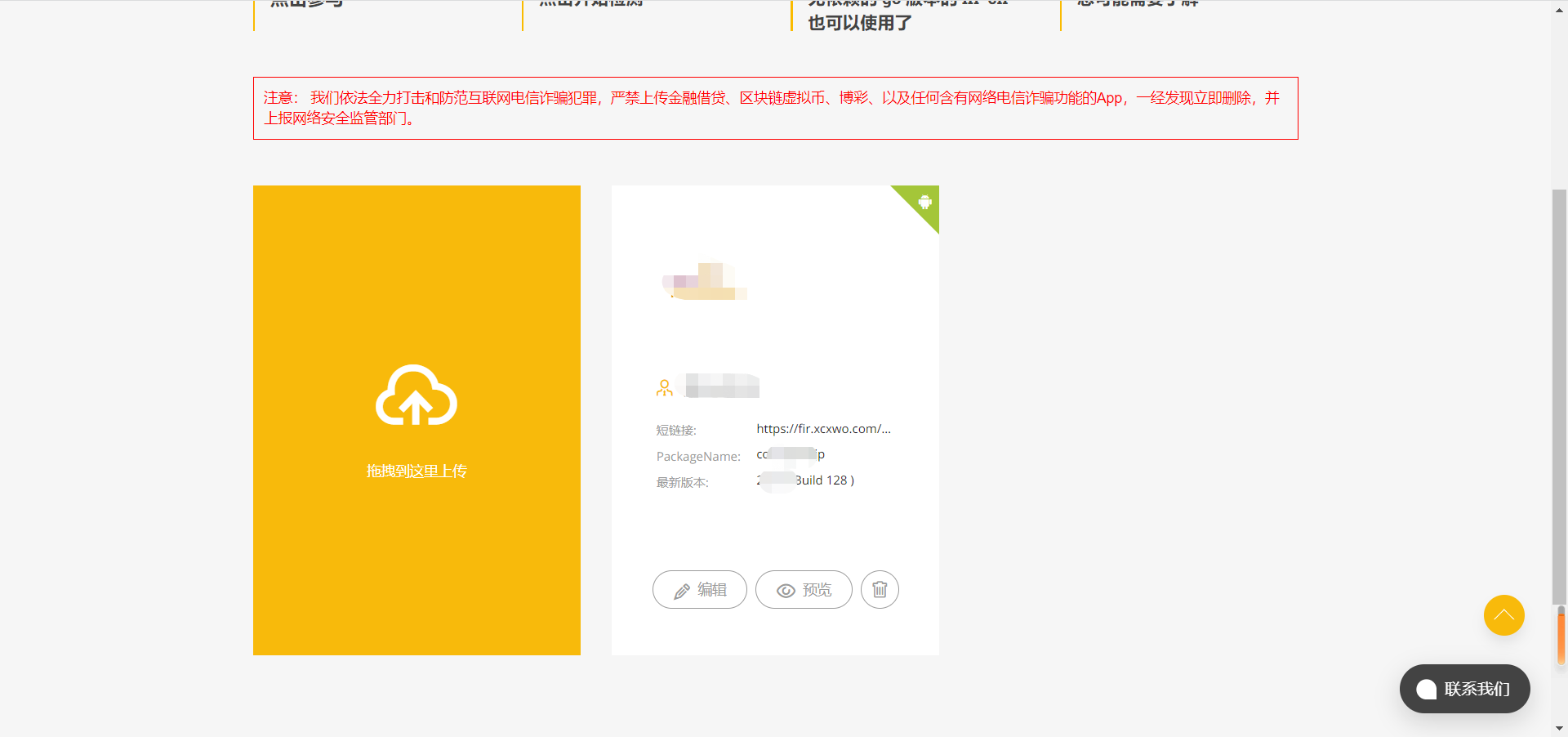The image size is (1568, 737).
Task: Click the gray vertical scrollbar thumb
Action: (1559, 392)
